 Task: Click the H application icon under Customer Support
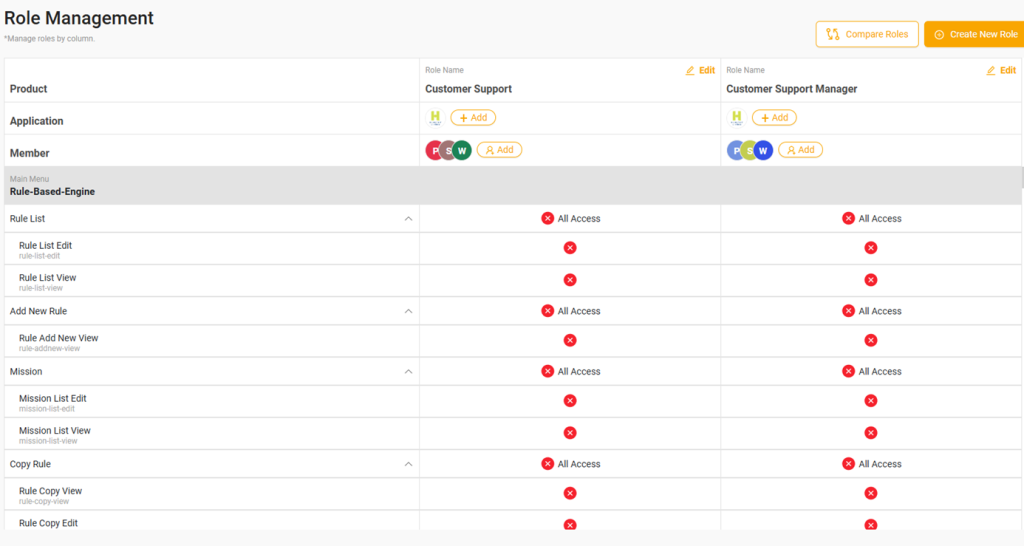(x=435, y=118)
